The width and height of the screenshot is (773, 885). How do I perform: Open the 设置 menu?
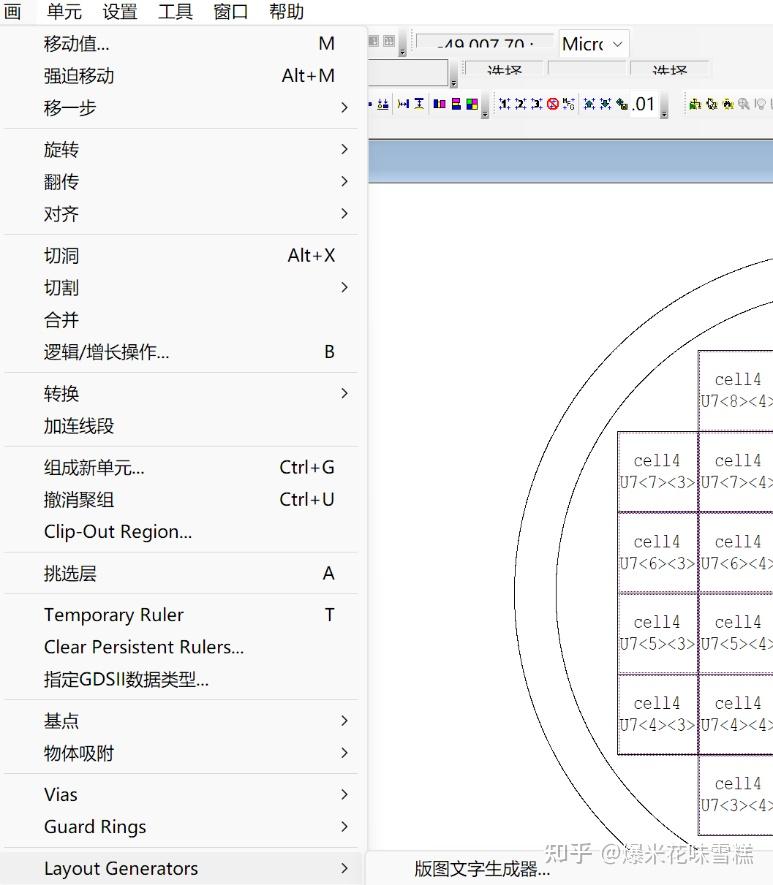pos(120,11)
